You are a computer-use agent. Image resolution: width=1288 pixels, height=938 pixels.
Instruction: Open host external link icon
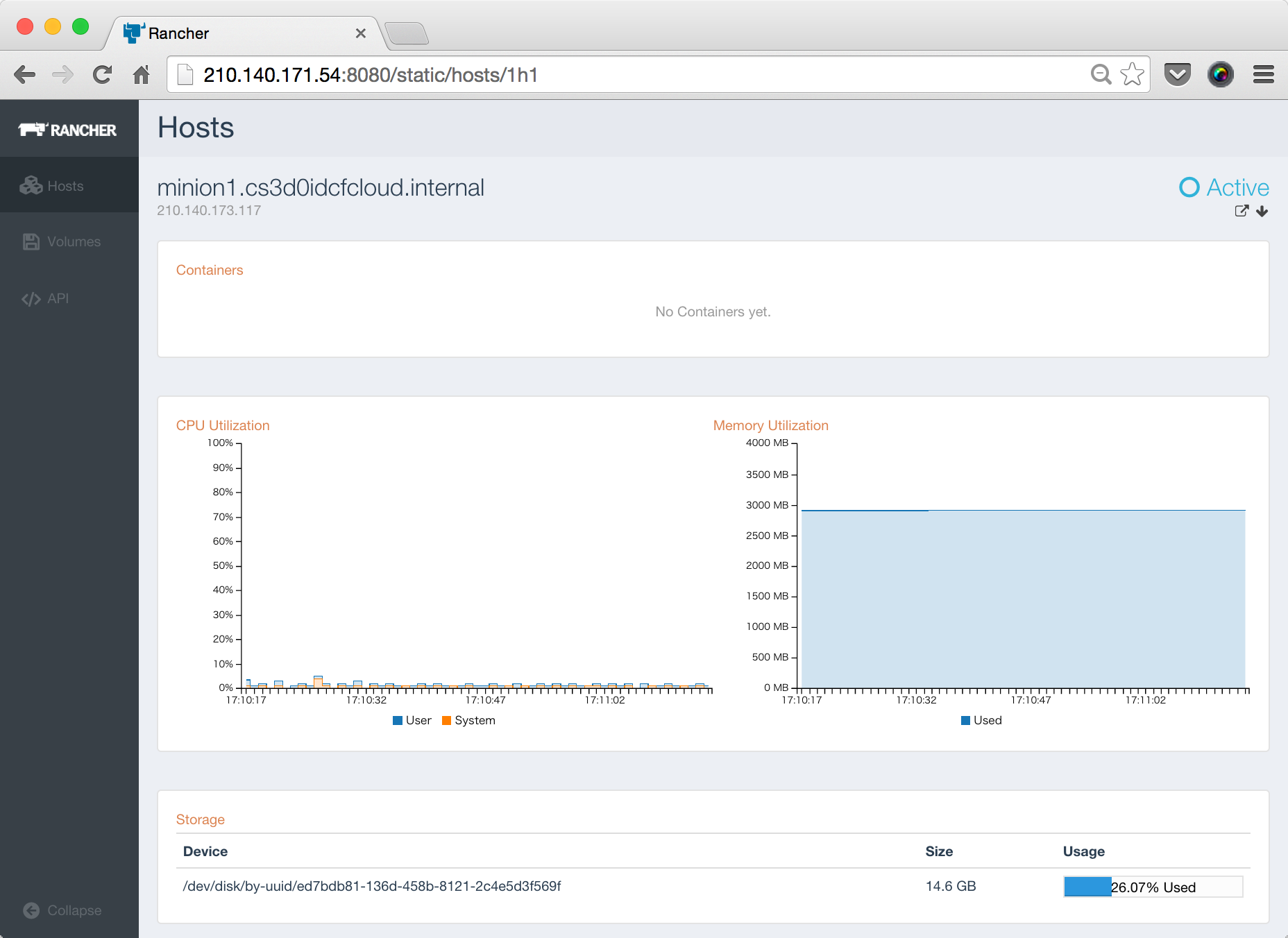click(1242, 211)
